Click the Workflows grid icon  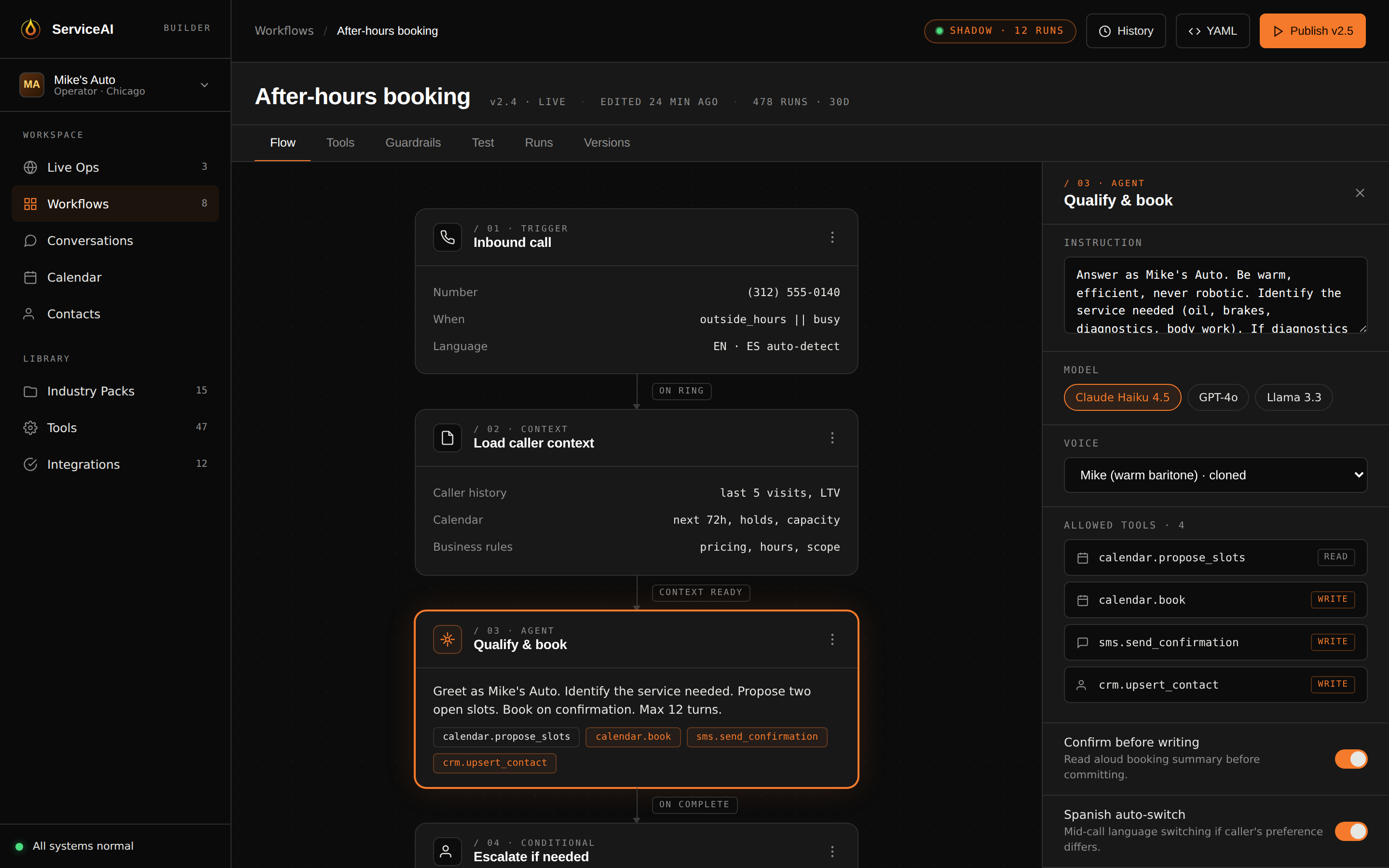click(30, 204)
